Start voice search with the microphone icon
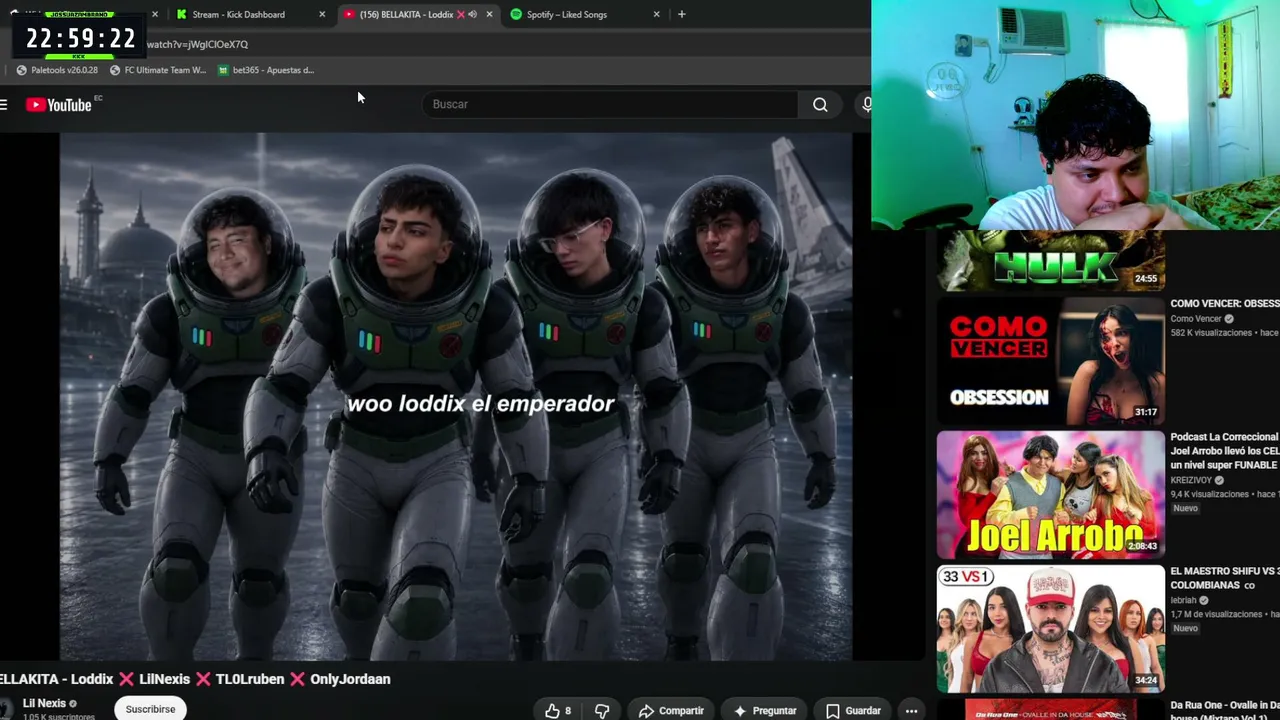1280x720 pixels. [x=865, y=104]
